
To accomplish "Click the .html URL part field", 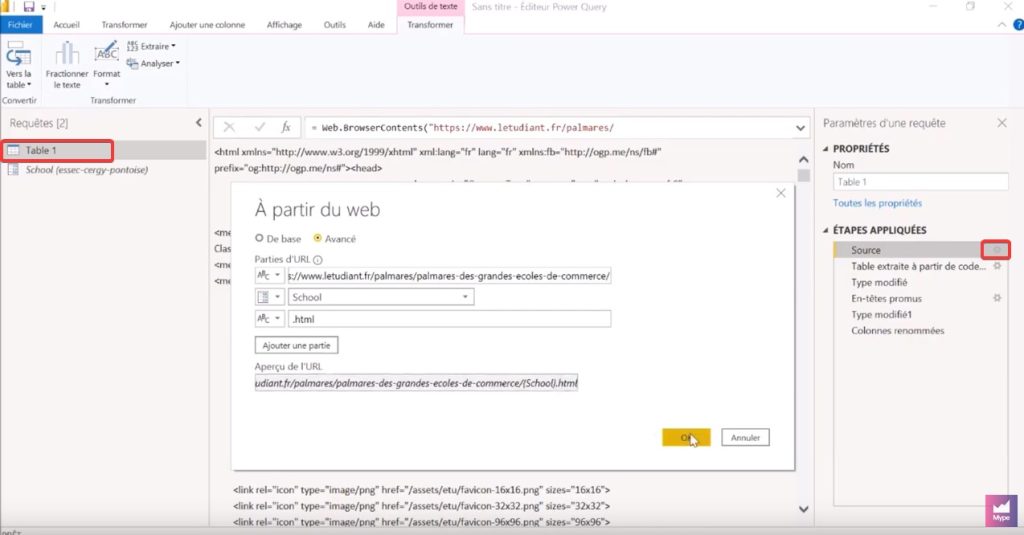I will tap(449, 319).
